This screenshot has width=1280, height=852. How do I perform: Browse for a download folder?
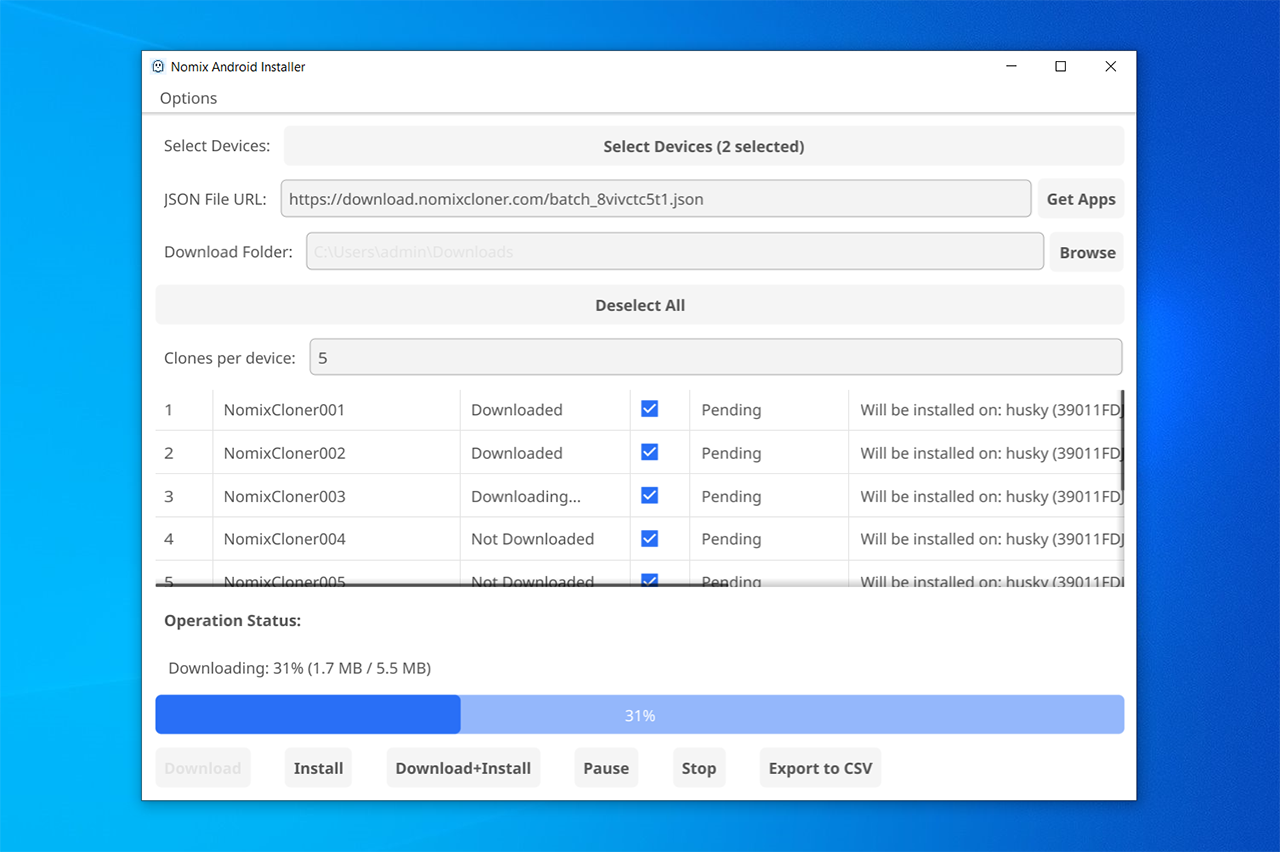click(1086, 252)
